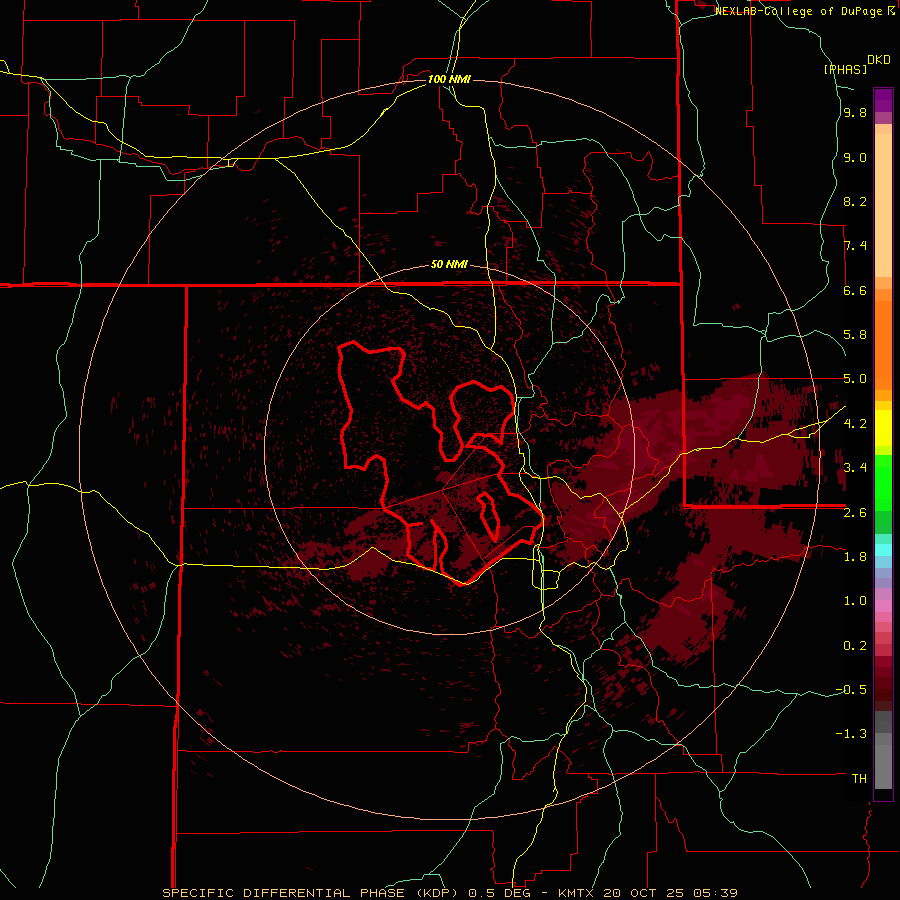This screenshot has height=900, width=900.
Task: Pick the bright yellow band of color bar
Action: tap(883, 428)
